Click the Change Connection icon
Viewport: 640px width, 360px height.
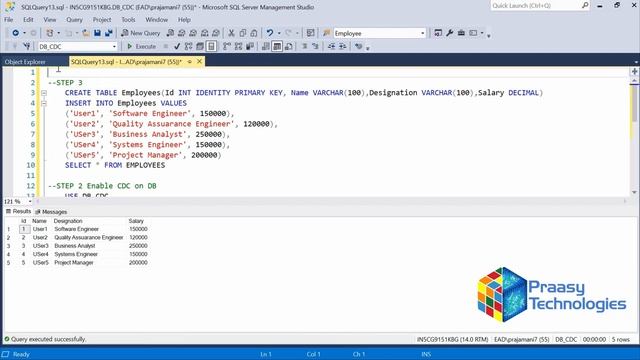[27, 47]
